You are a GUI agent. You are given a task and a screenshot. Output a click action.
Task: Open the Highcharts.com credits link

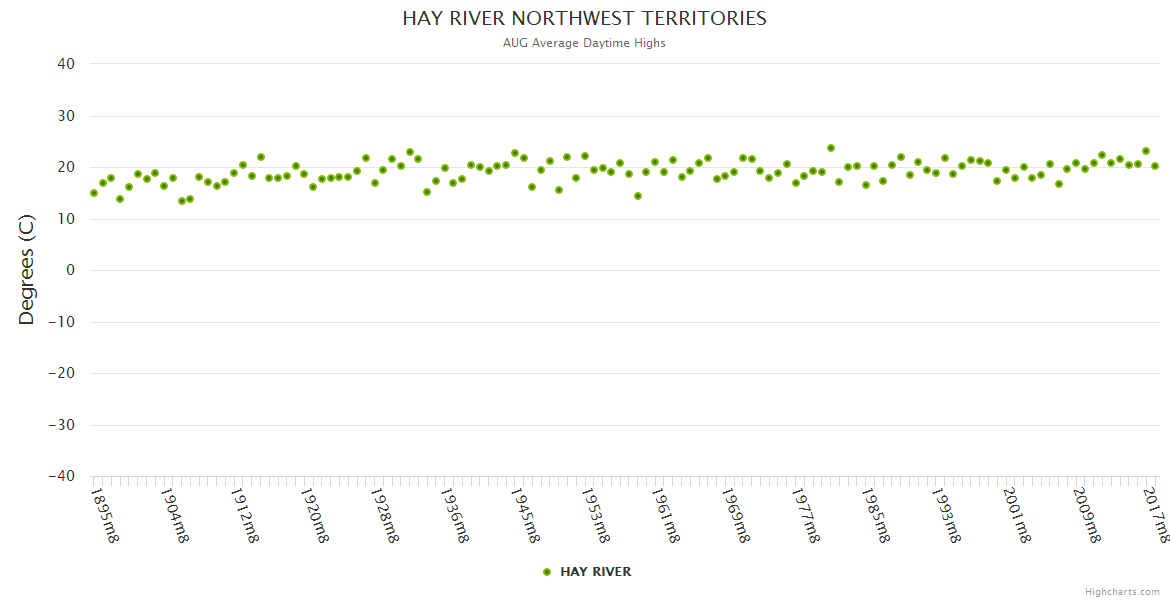click(1122, 591)
